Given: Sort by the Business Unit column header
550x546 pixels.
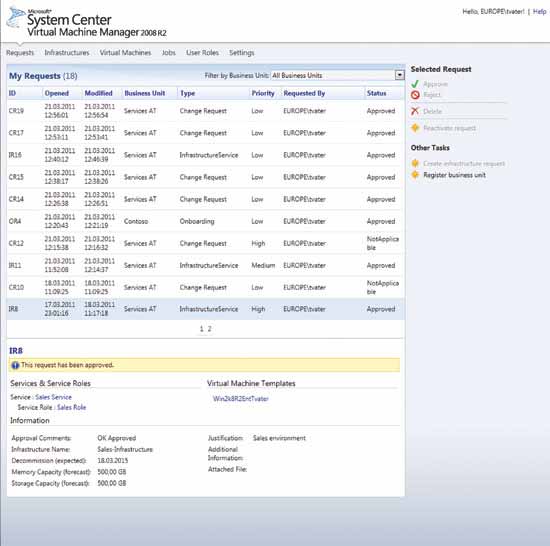Looking at the screenshot, I should 145,93.
